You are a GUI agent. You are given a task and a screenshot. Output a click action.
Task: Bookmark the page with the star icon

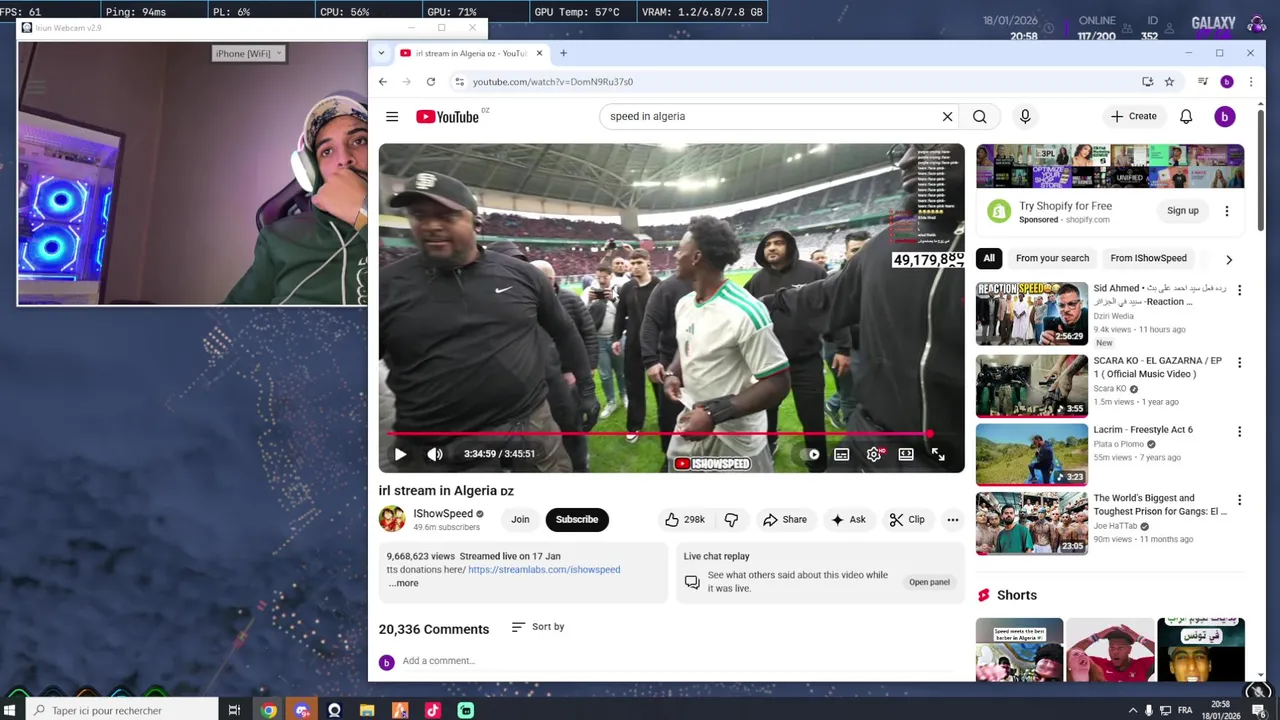[x=1169, y=82]
